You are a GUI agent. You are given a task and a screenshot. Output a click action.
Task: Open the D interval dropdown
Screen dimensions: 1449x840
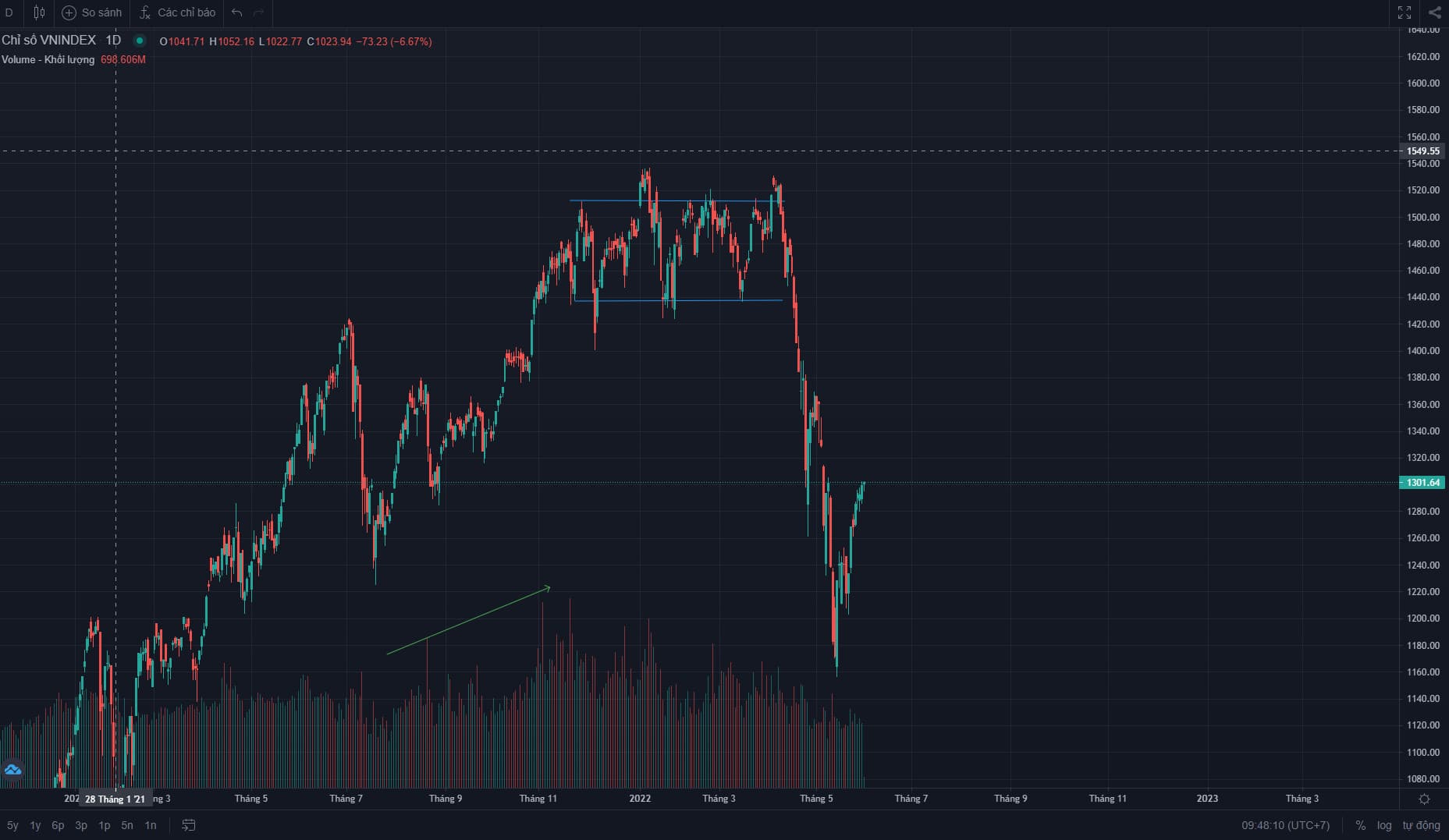9,12
